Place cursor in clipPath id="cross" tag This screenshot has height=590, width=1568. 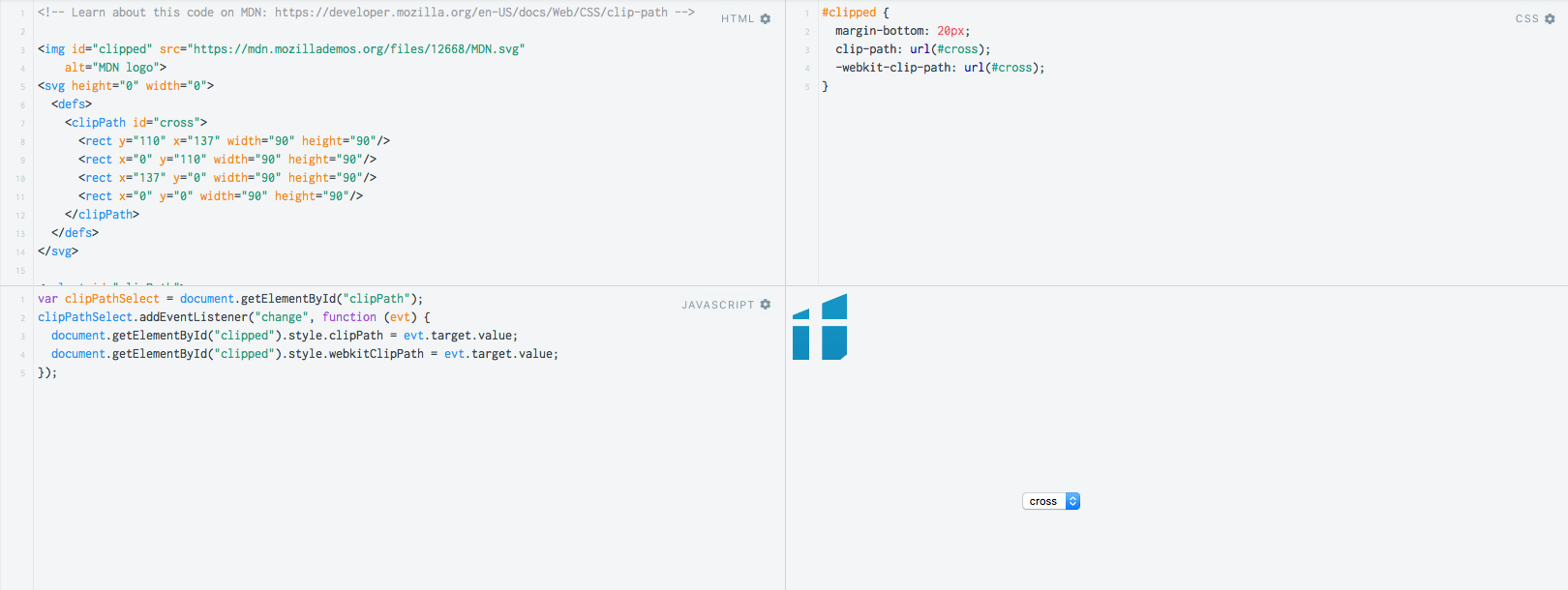tap(136, 123)
